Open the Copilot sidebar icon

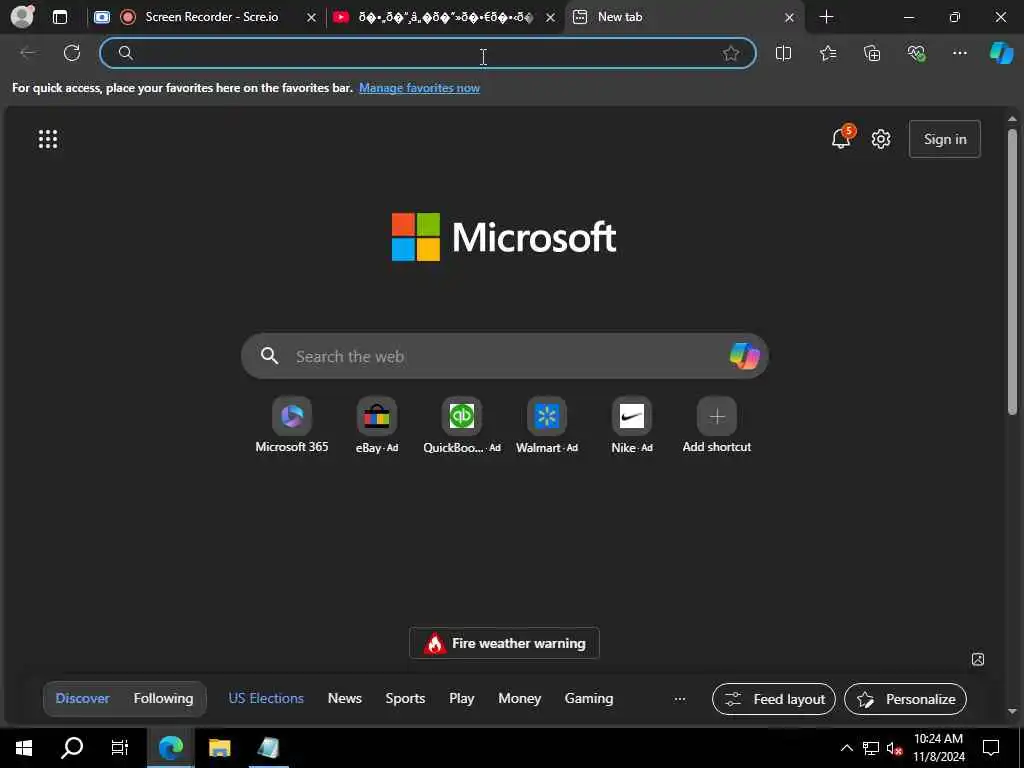point(1001,52)
